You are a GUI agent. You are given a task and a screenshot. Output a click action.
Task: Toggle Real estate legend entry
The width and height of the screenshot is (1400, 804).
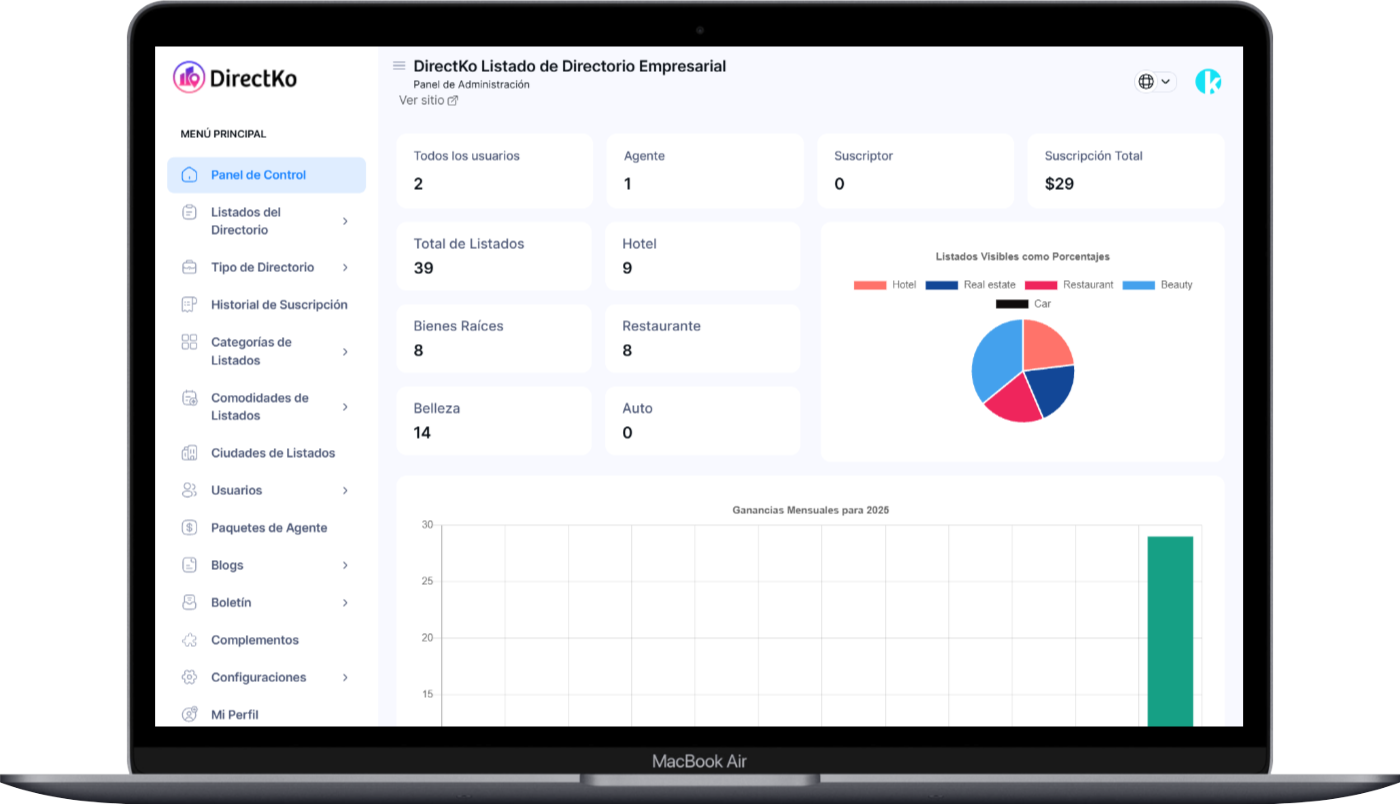click(970, 285)
